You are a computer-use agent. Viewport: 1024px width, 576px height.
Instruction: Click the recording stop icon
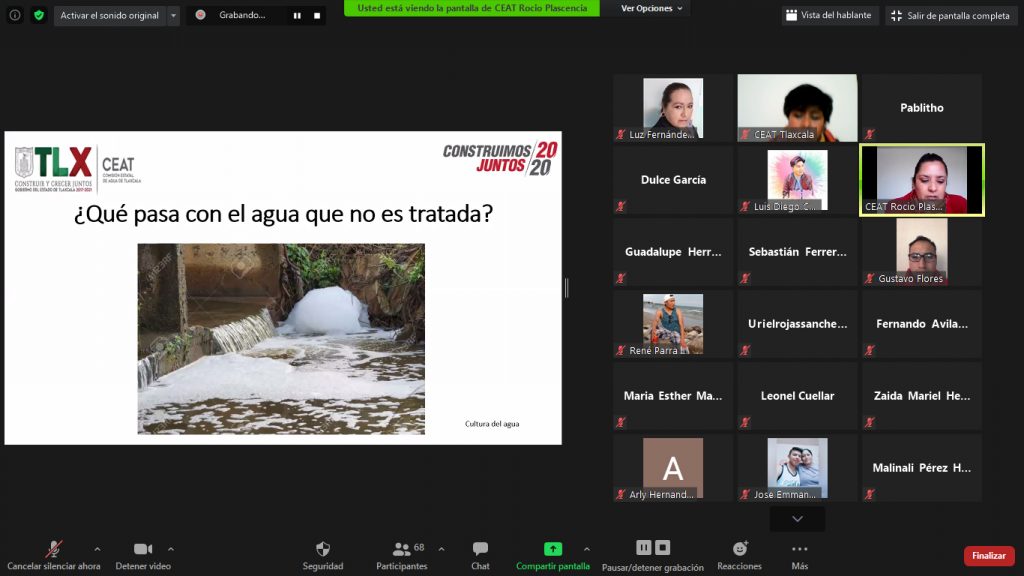[661, 548]
